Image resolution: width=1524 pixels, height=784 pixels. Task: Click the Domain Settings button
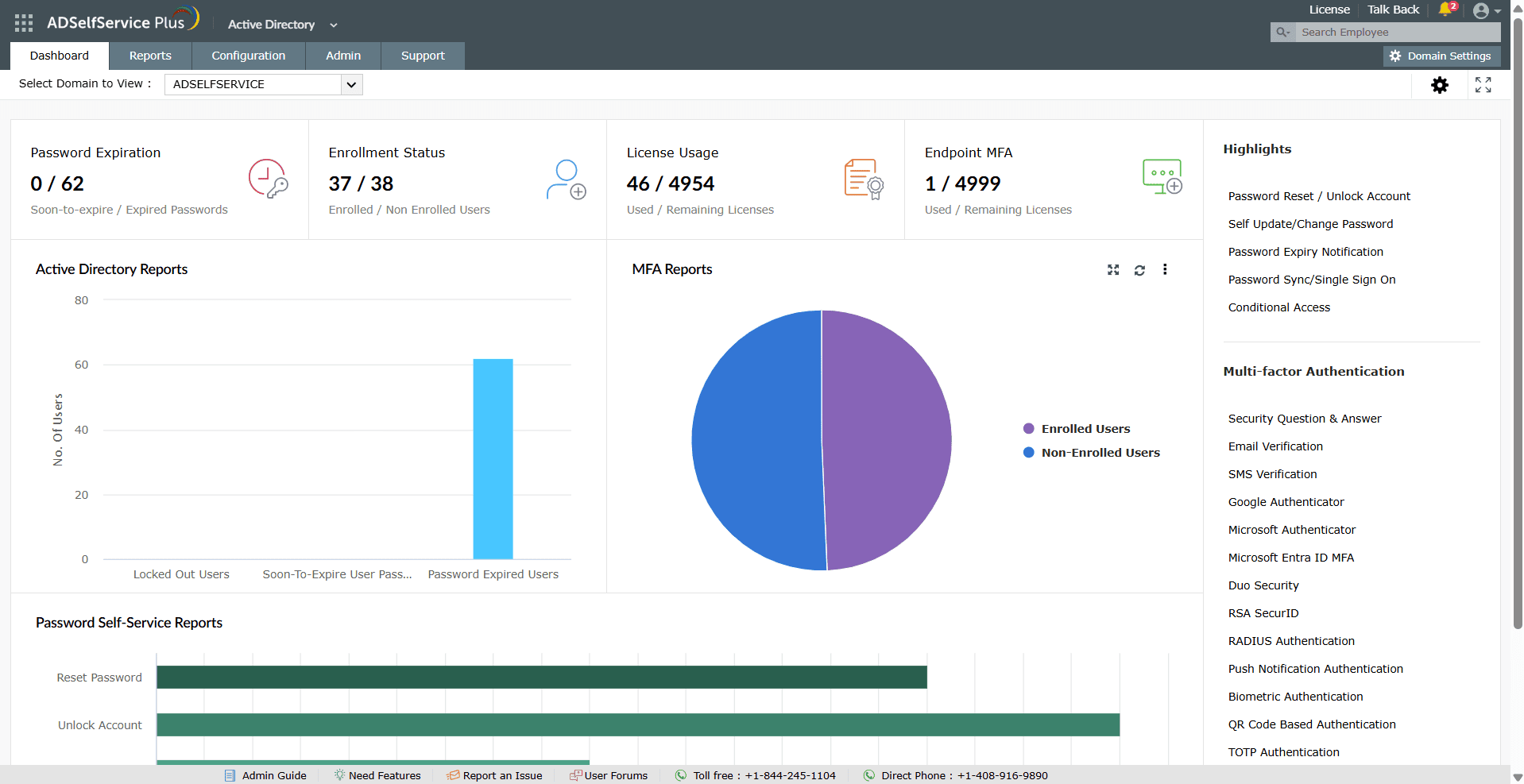tap(1441, 56)
